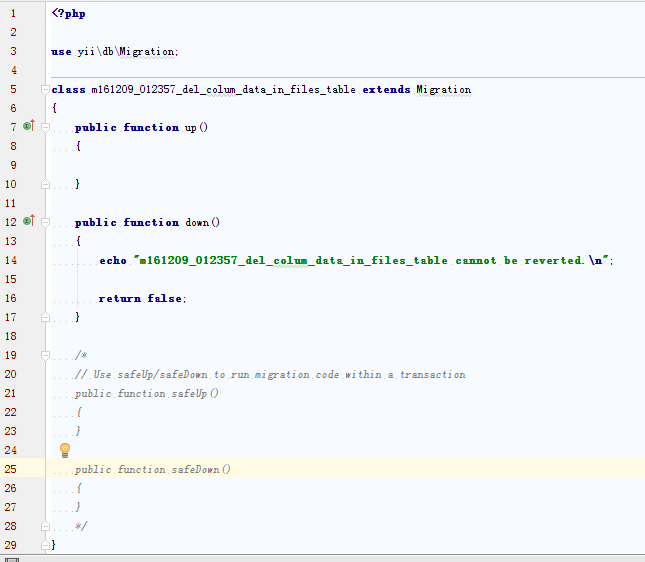645x562 pixels.
Task: Click the override gutter icon beside function down()
Action: 28,221
